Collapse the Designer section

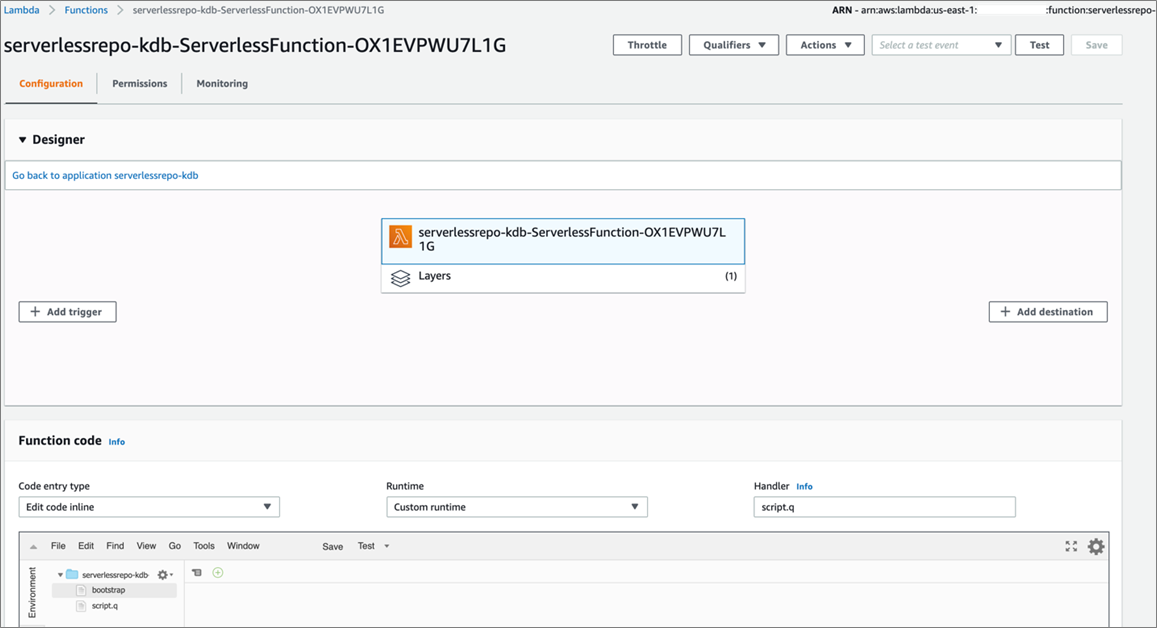22,139
